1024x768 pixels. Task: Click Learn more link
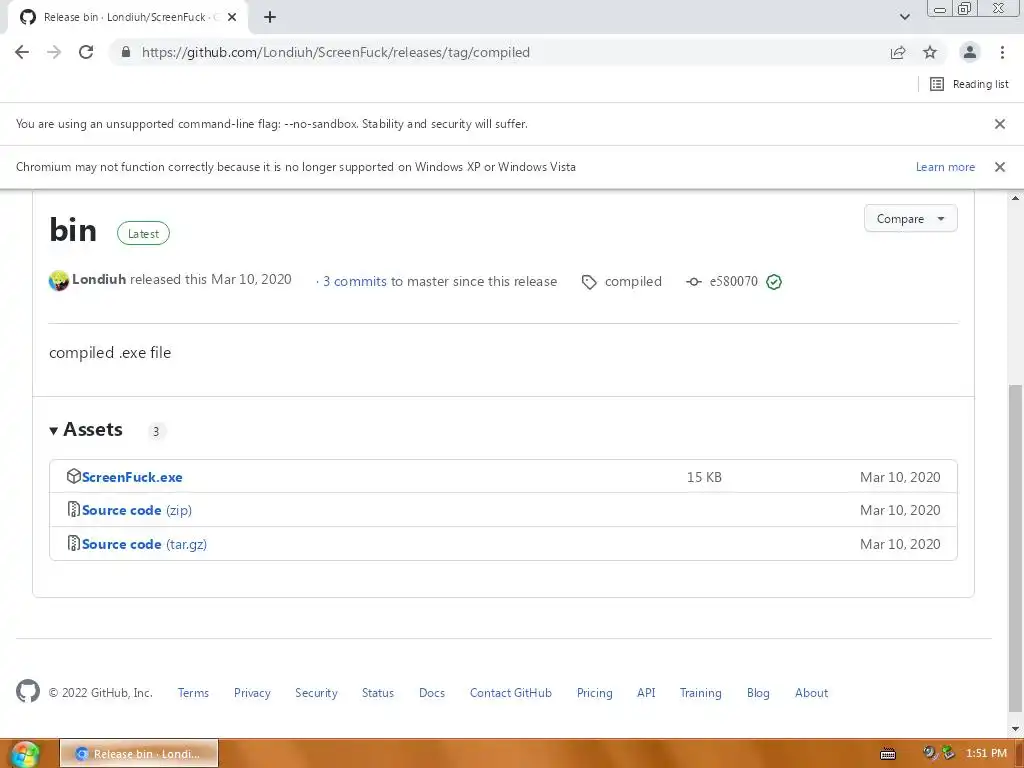945,167
